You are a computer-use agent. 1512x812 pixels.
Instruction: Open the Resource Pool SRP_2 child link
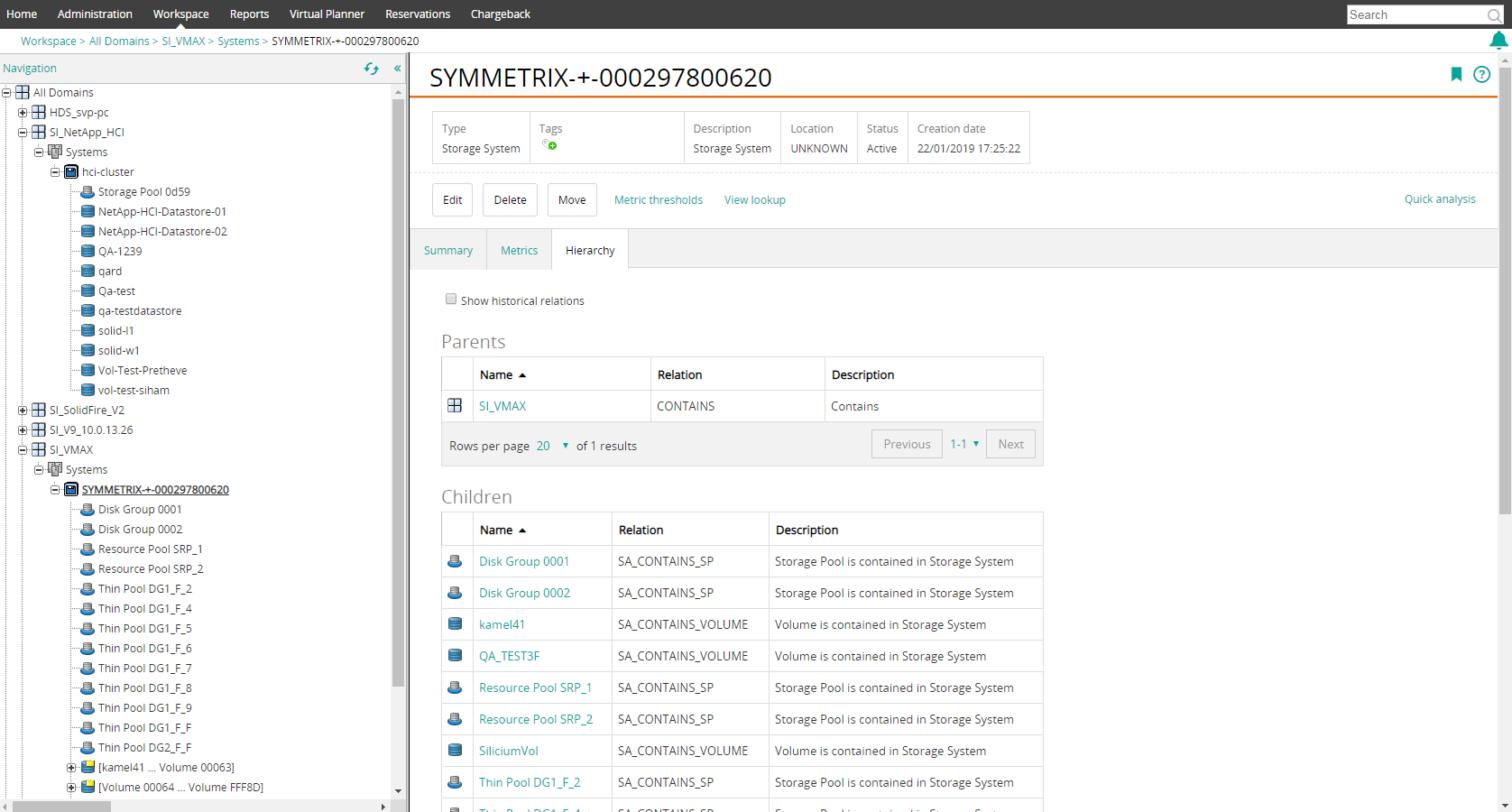click(x=536, y=720)
